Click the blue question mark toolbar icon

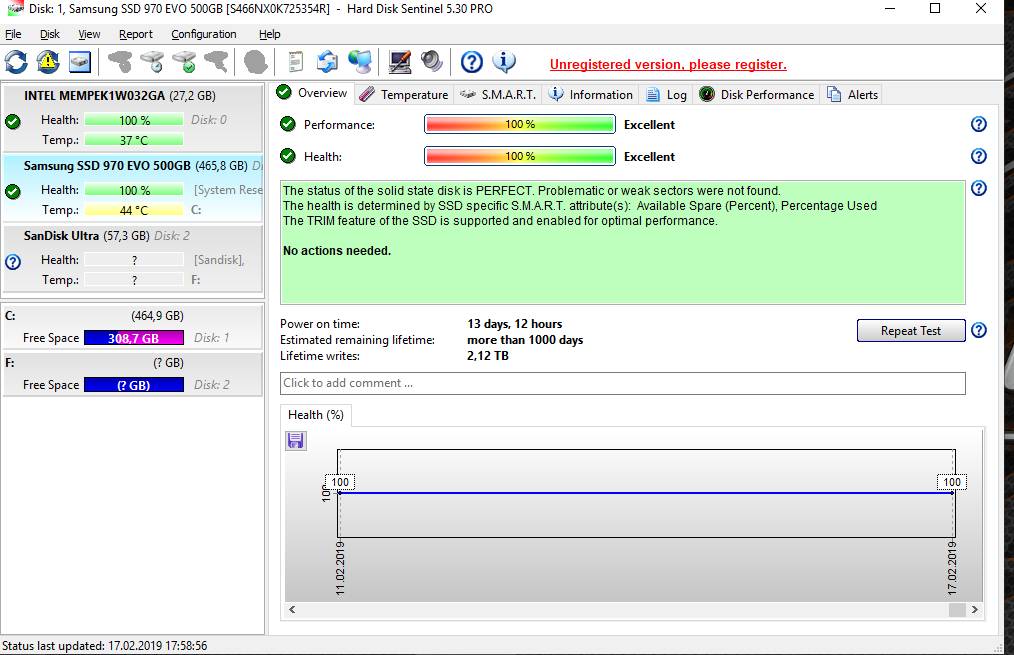472,62
